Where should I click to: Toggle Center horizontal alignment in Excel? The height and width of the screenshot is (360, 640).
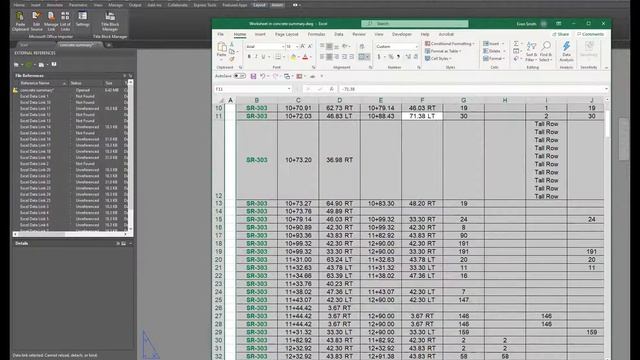pyautogui.click(x=329, y=57)
